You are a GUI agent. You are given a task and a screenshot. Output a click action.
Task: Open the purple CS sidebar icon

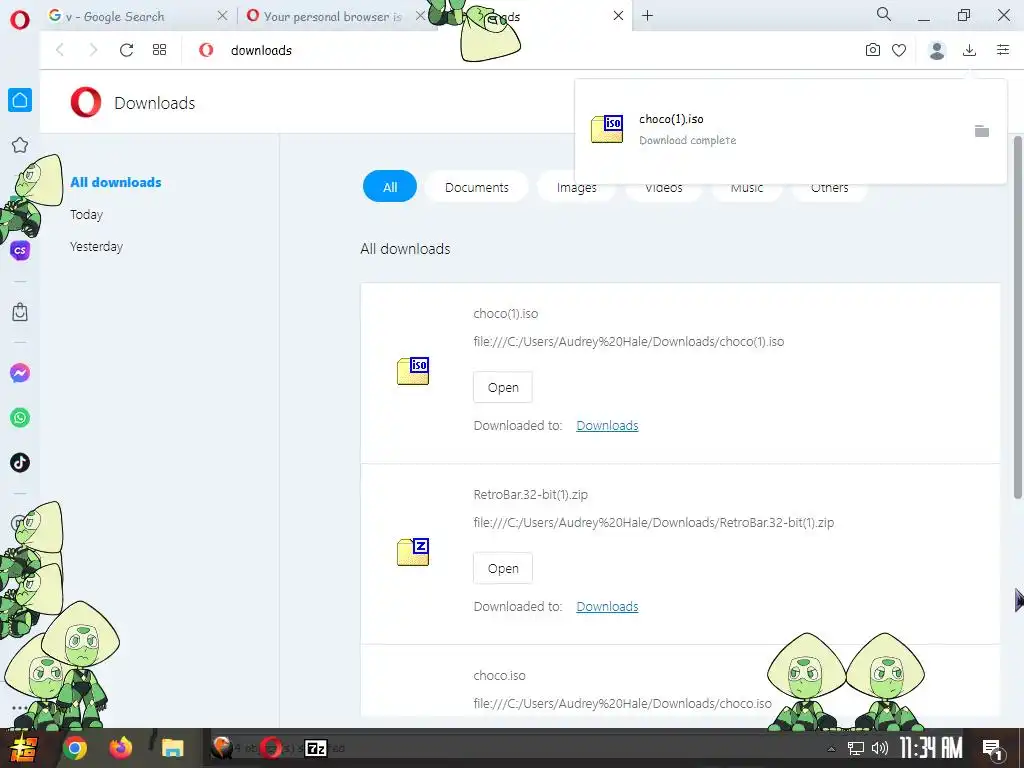20,250
